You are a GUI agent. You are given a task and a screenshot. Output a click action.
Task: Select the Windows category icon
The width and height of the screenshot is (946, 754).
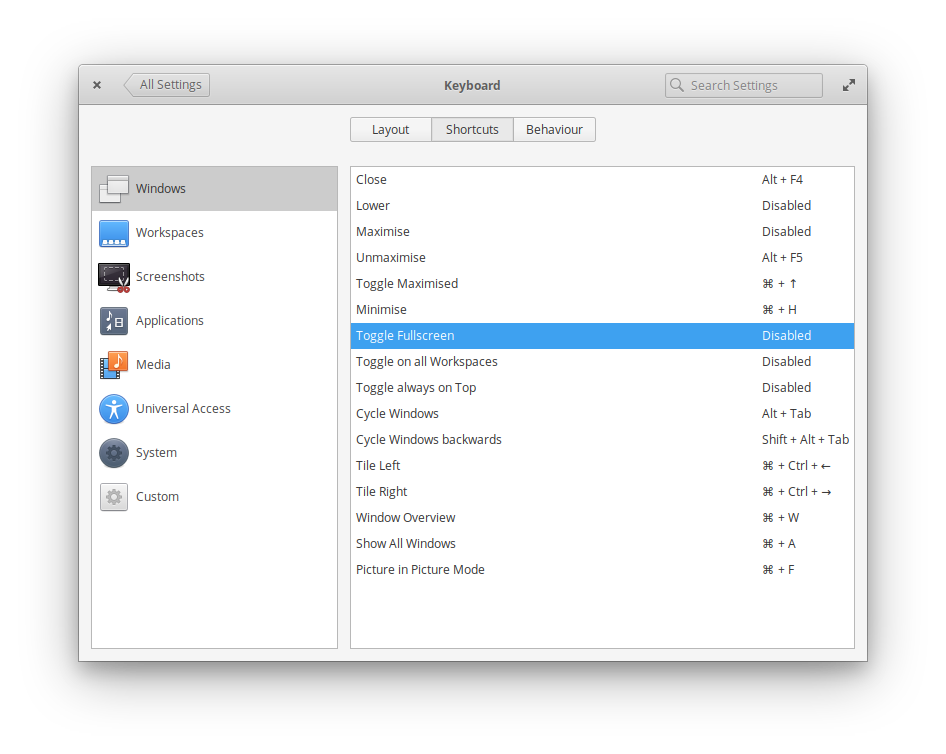(x=113, y=189)
